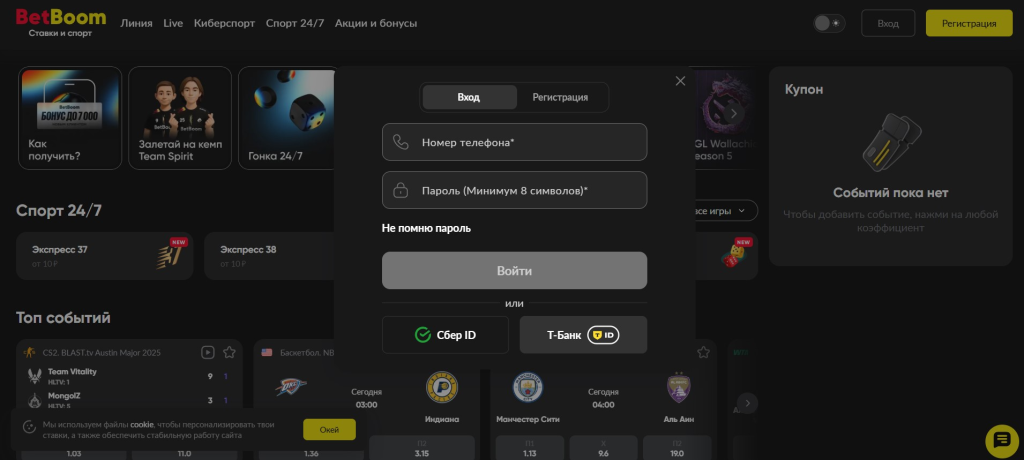Select the 3.15 odds for П2 Indiana
1024x460 pixels.
(422, 448)
